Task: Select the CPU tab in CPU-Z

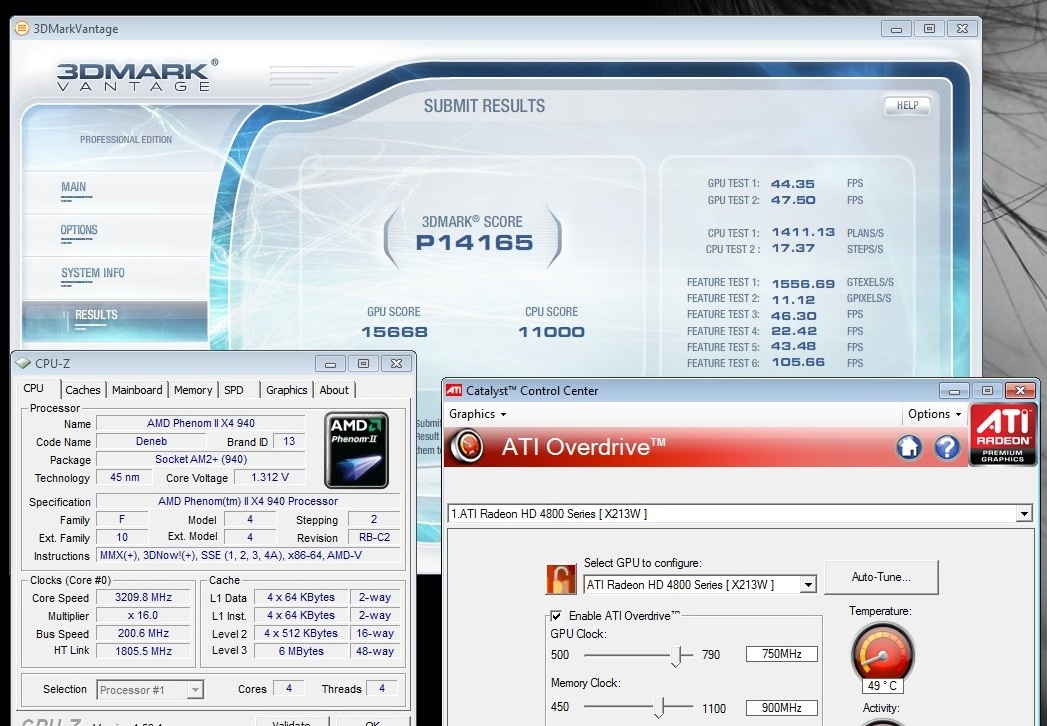Action: 33,388
